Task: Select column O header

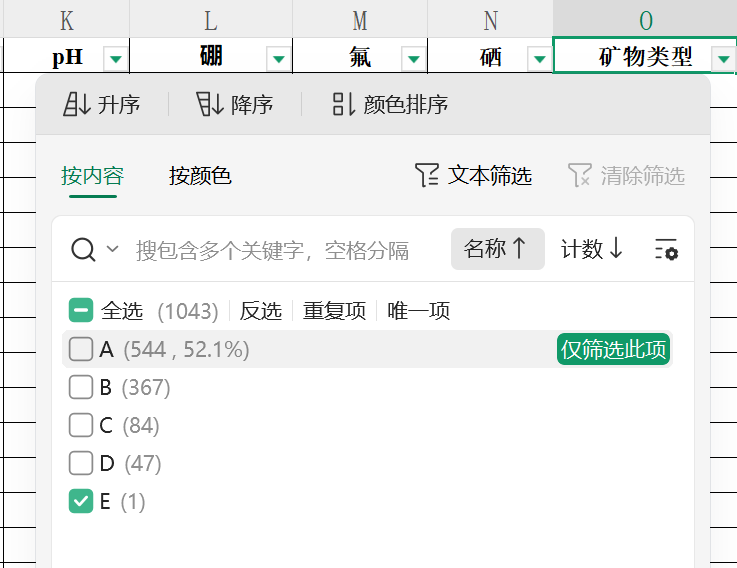Action: 645,20
